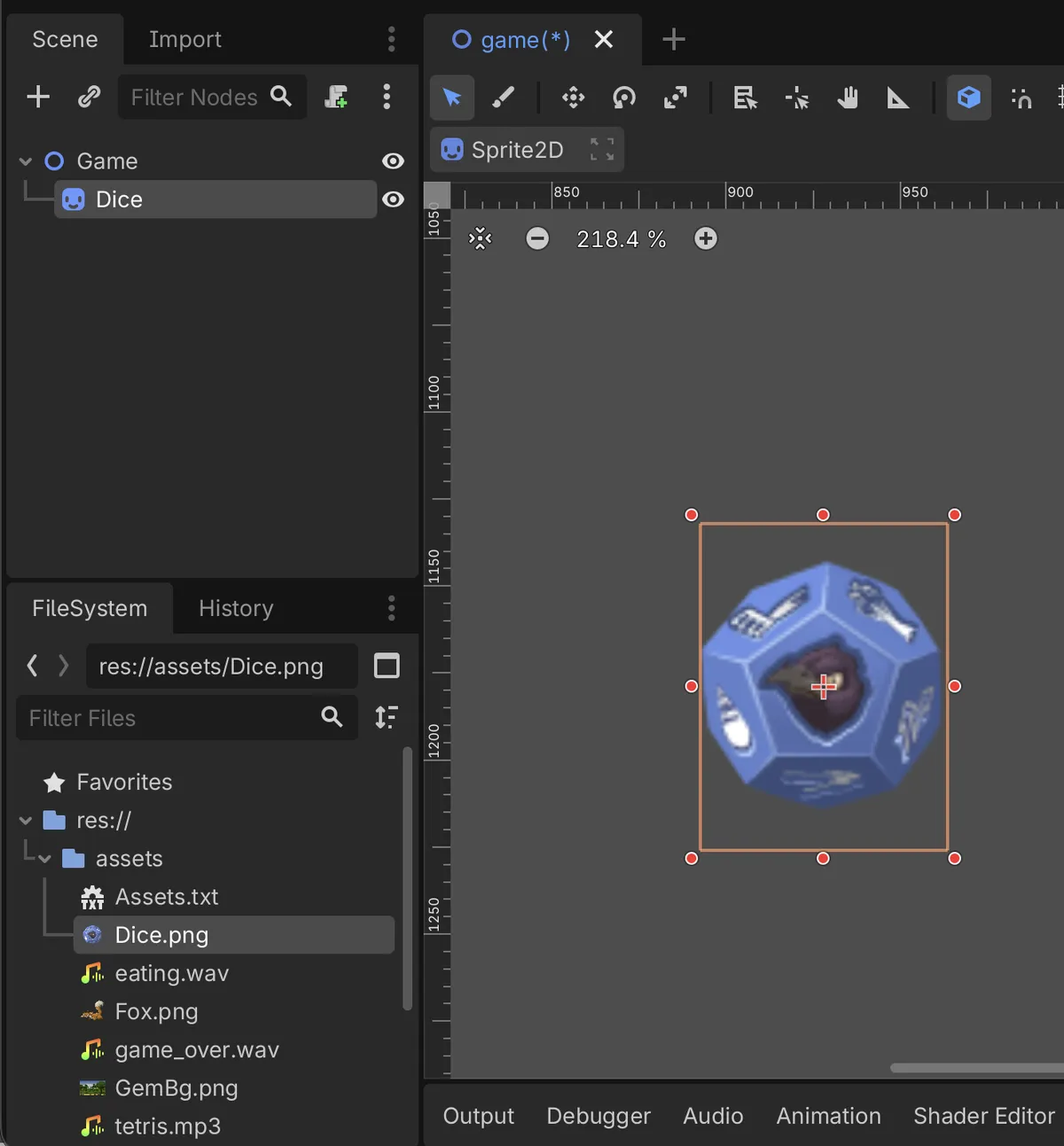Toggle visibility of Game node
This screenshot has height=1146, width=1064.
(393, 161)
